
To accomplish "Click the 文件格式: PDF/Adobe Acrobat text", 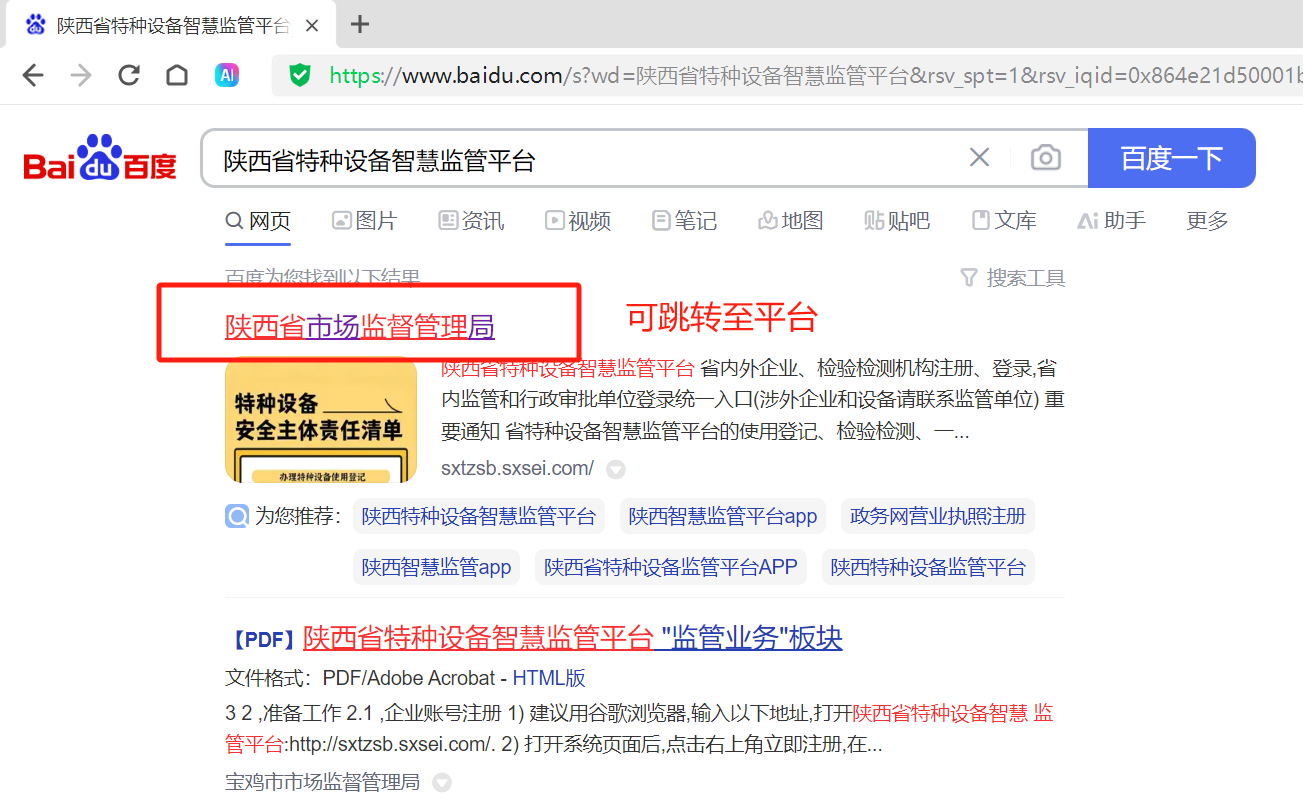I will [360, 678].
